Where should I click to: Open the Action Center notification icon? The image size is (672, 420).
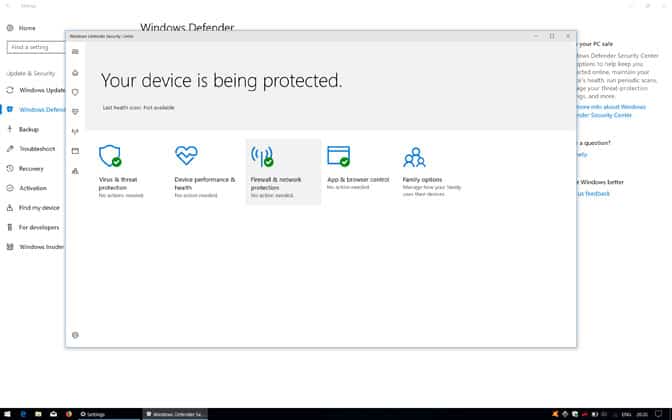[x=659, y=414]
